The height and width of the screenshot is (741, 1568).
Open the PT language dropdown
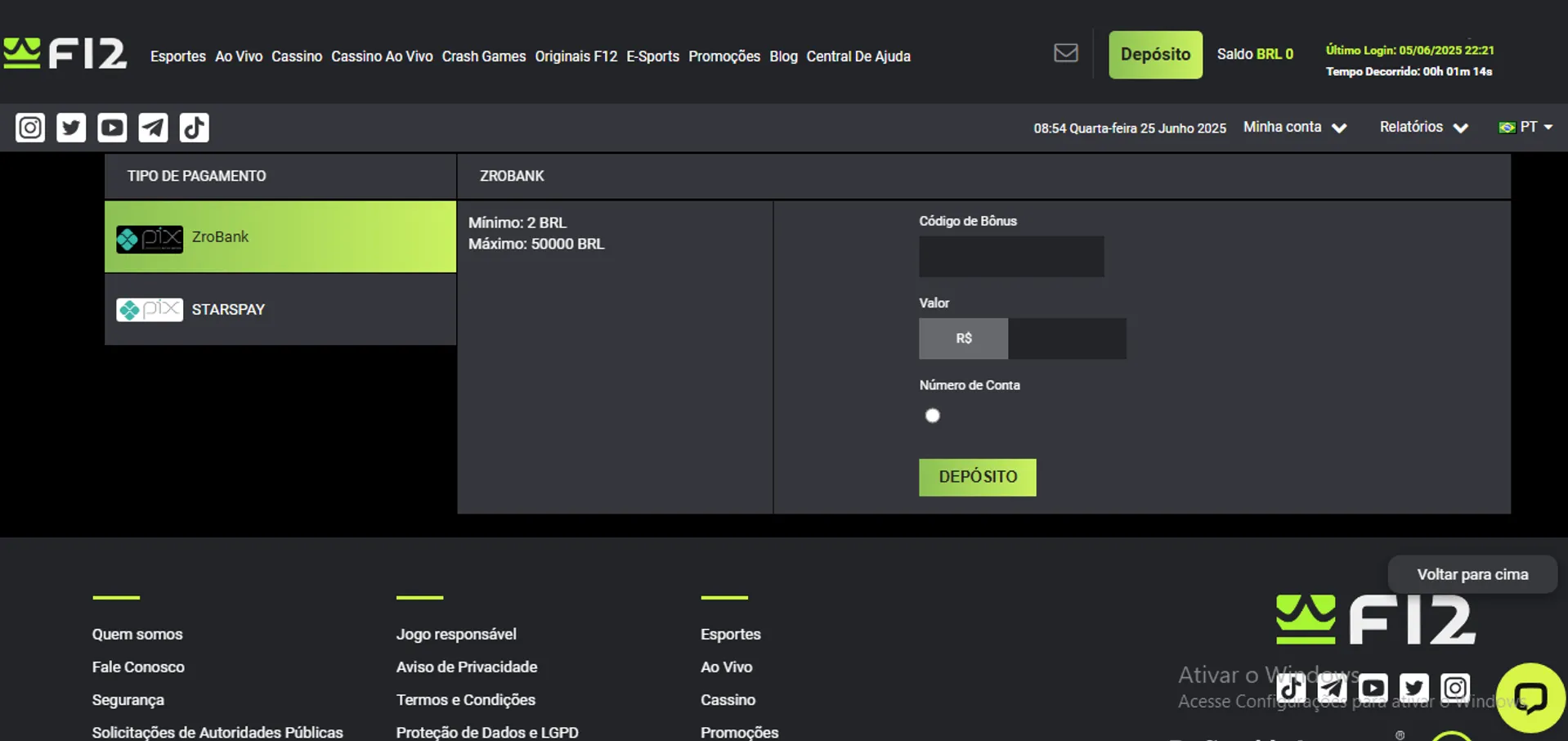pyautogui.click(x=1525, y=128)
